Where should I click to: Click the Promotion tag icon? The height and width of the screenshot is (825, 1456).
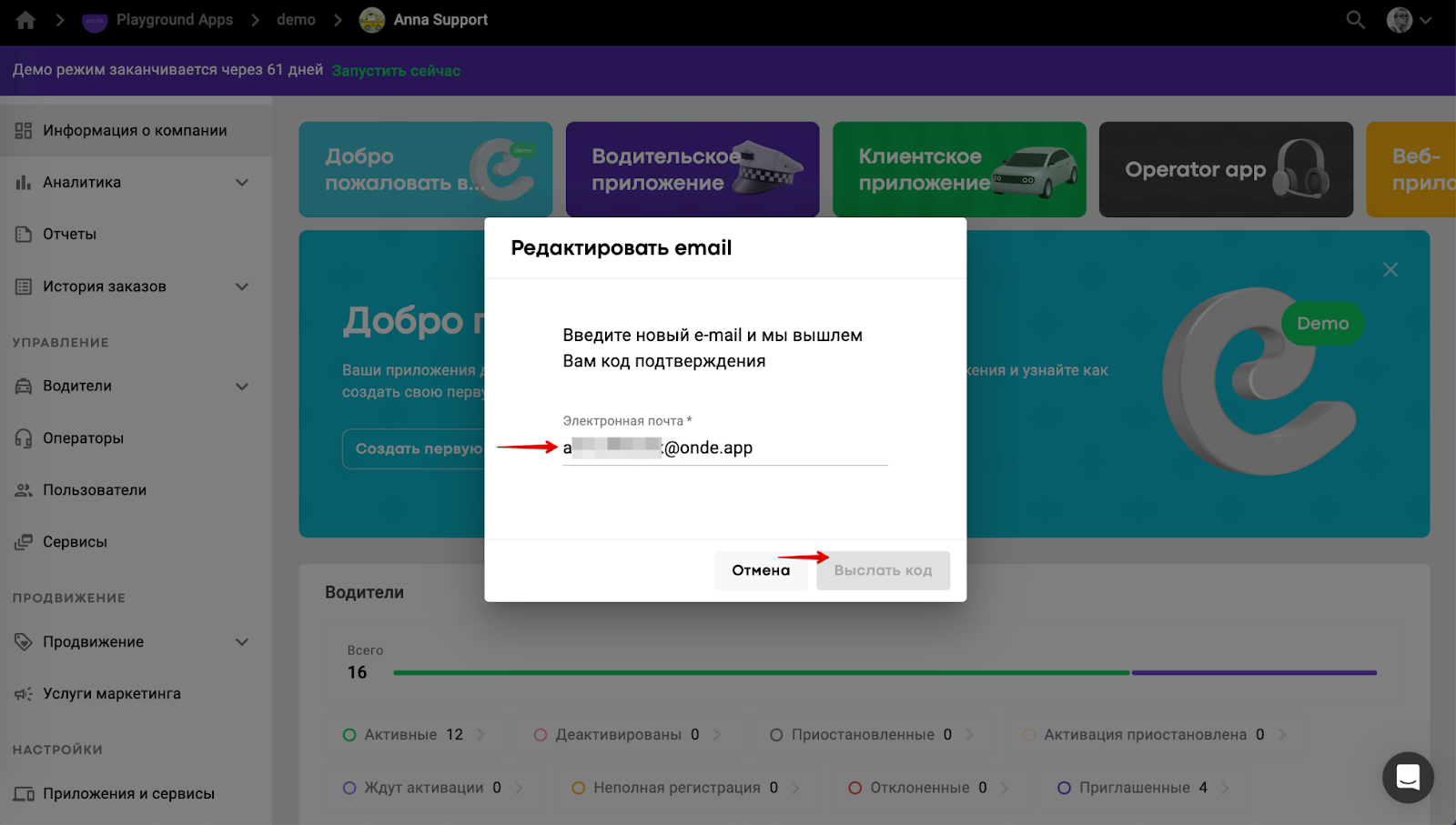click(x=24, y=642)
